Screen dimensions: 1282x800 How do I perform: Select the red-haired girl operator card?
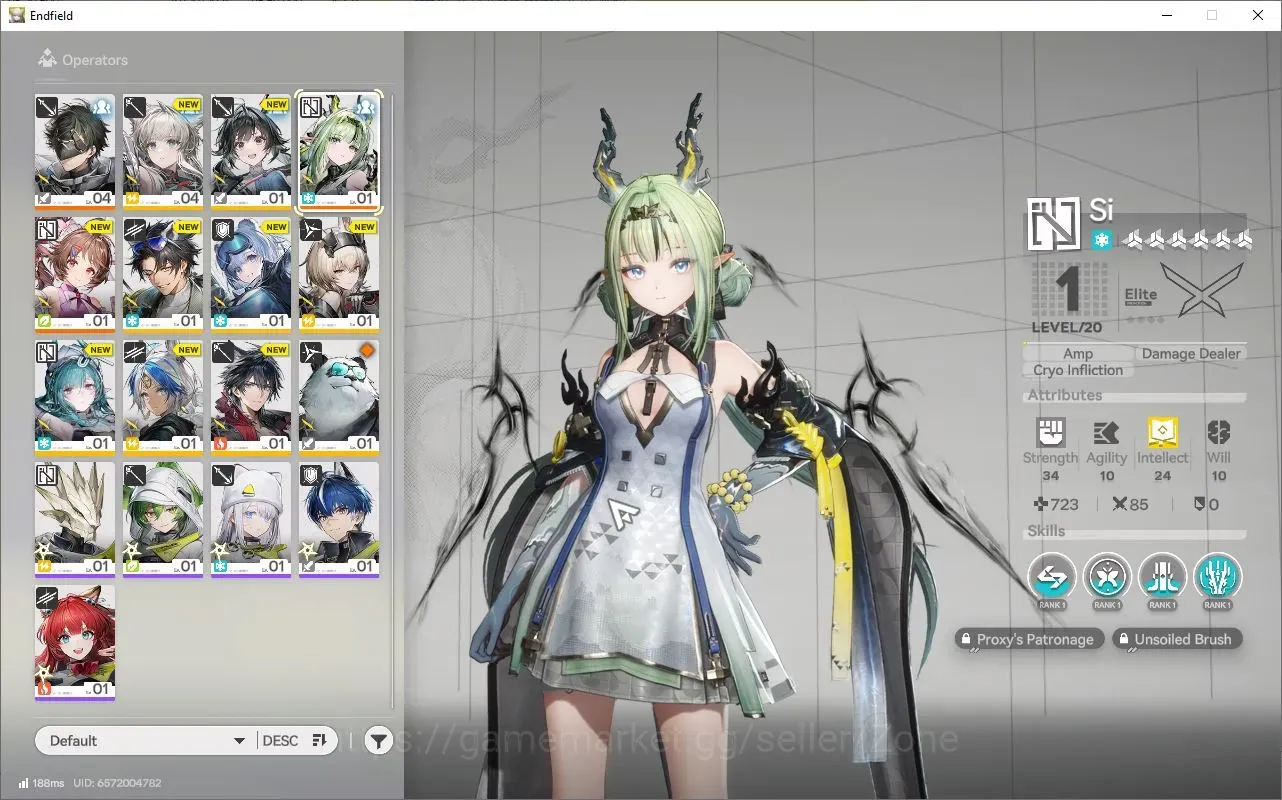click(75, 641)
